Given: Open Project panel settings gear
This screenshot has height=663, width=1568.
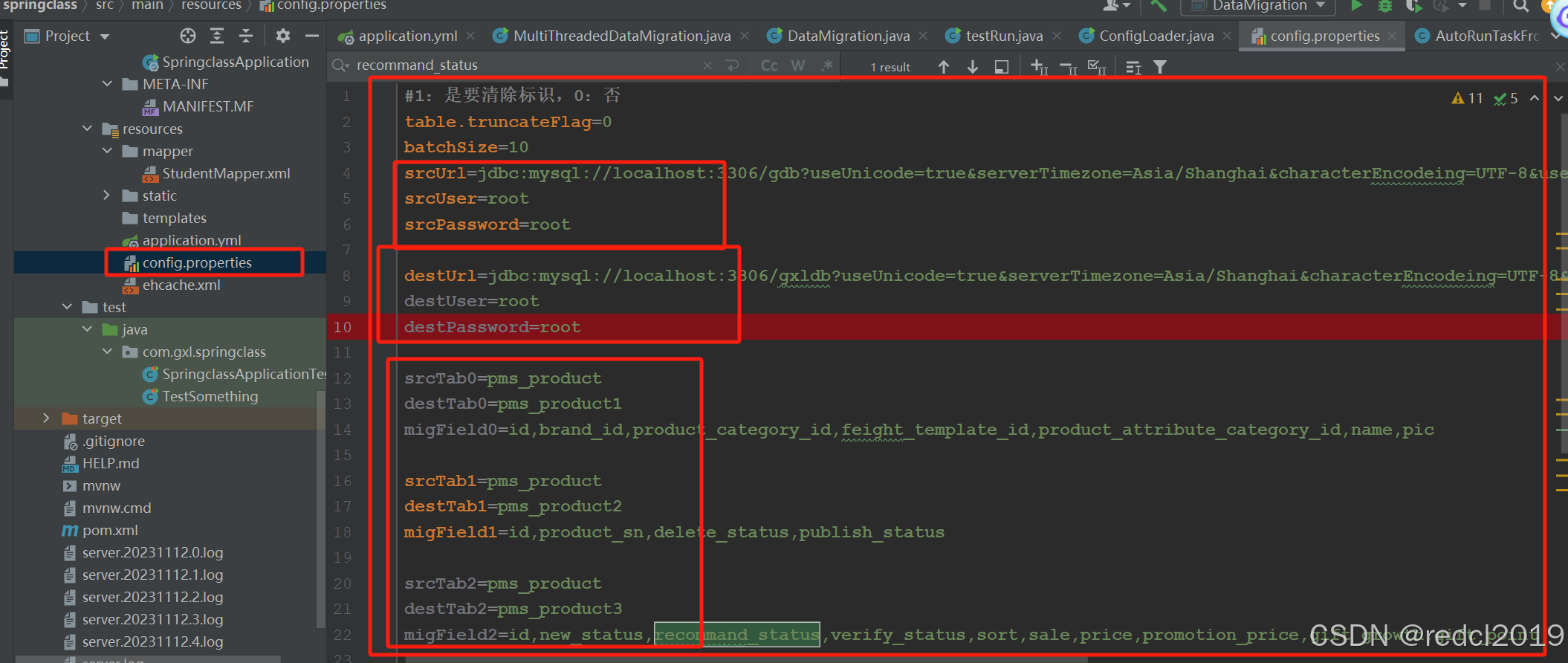Looking at the screenshot, I should pyautogui.click(x=283, y=36).
